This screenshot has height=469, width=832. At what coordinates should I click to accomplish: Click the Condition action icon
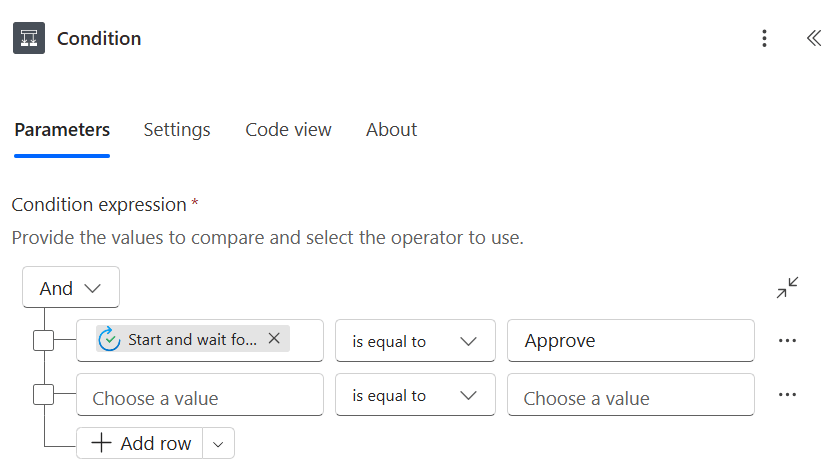pyautogui.click(x=29, y=38)
